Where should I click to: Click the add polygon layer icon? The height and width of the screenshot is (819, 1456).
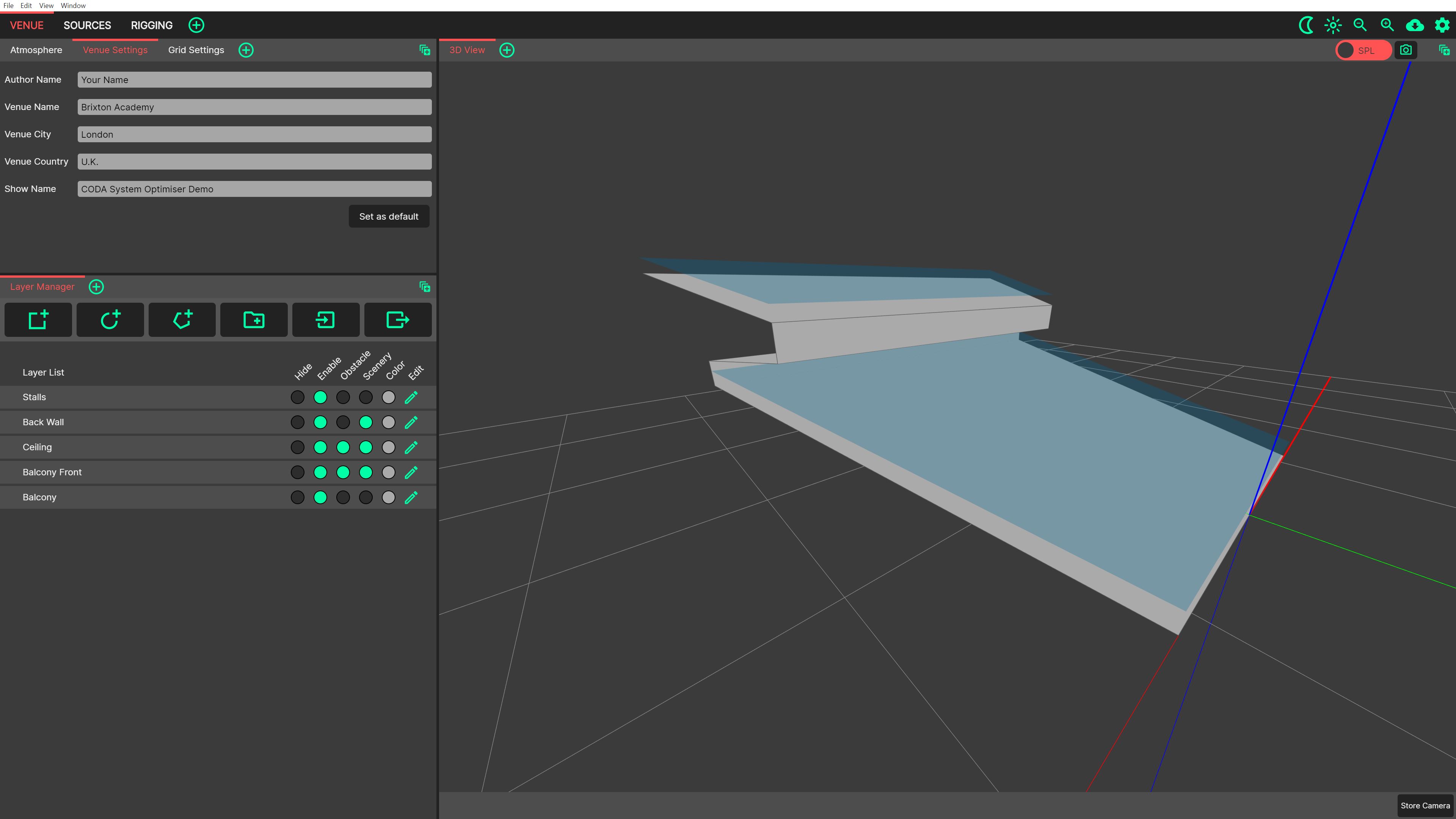click(x=182, y=319)
